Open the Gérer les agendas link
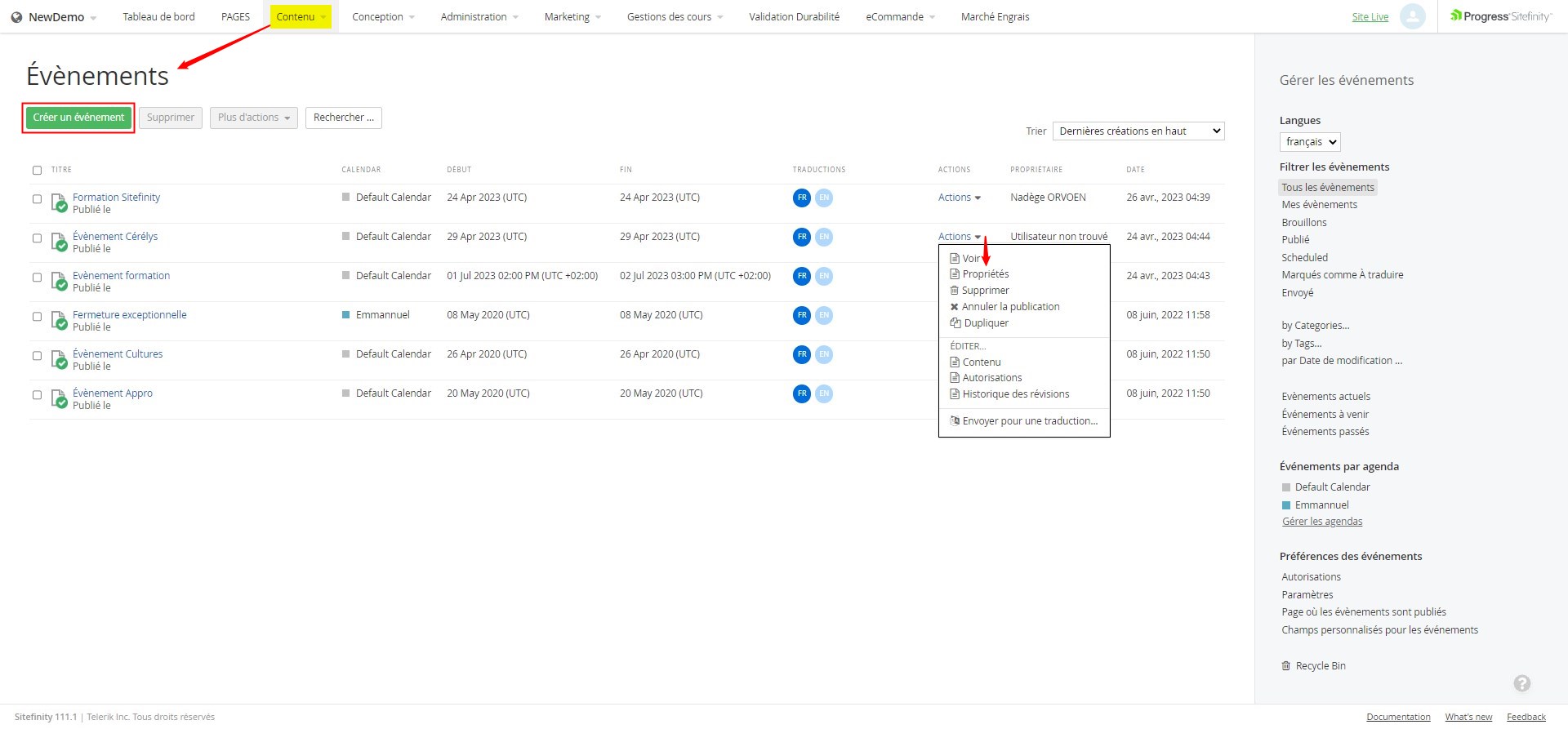Image resolution: width=1568 pixels, height=729 pixels. pos(1321,522)
